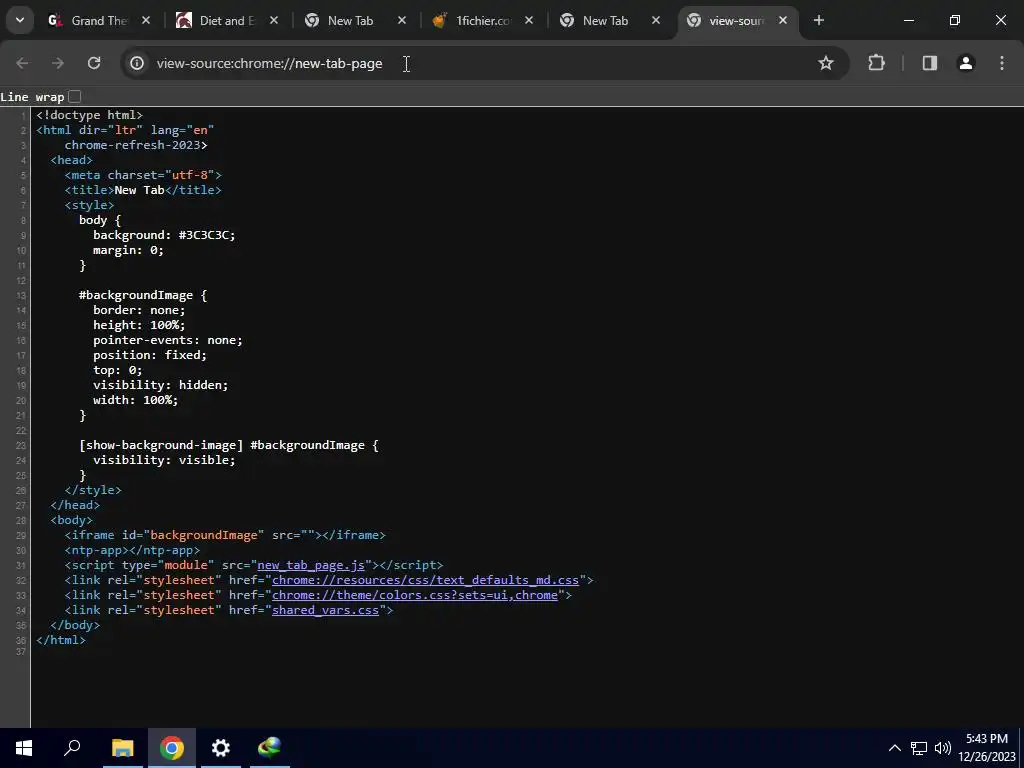
Task: Open the colors.css?sets=ui,chrome link
Action: tap(415, 595)
